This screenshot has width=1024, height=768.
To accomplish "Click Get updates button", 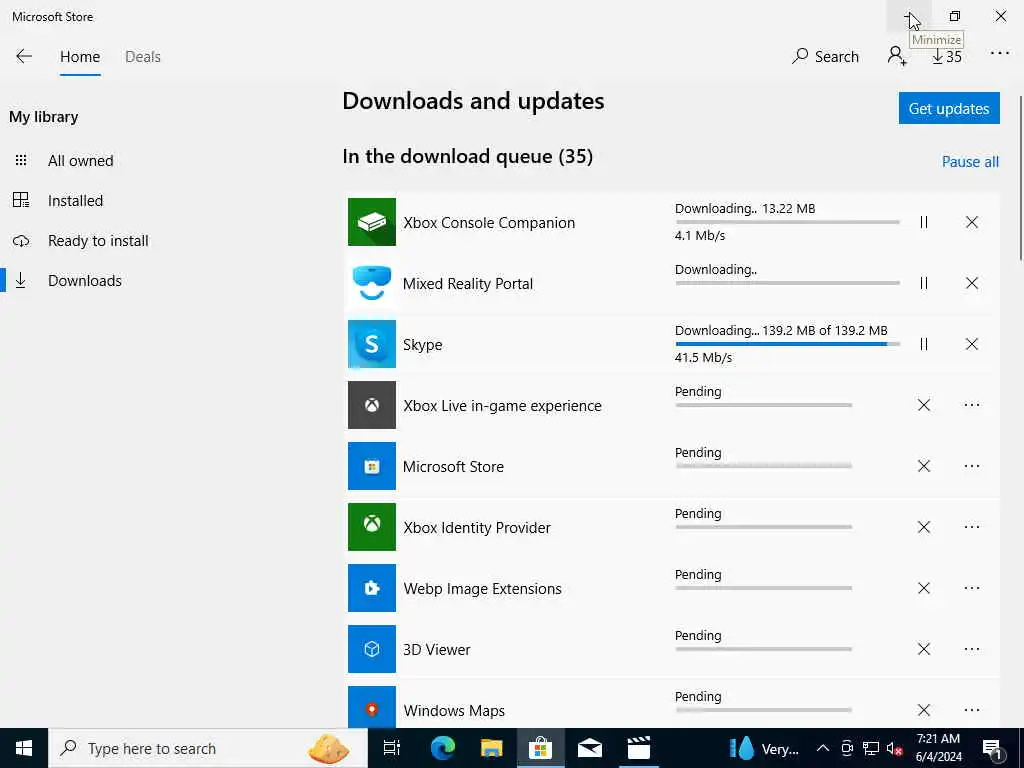I will [x=949, y=108].
